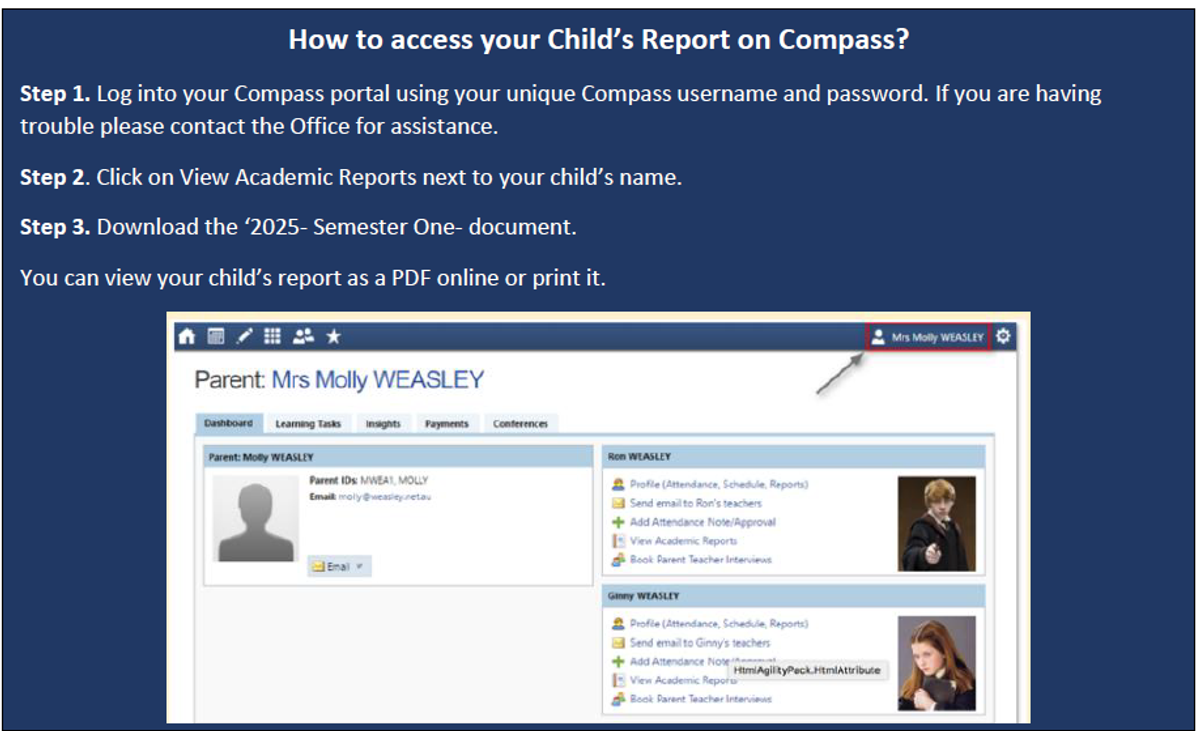The image size is (1200, 731).
Task: Send email to Ginny's teachers
Action: pos(700,643)
